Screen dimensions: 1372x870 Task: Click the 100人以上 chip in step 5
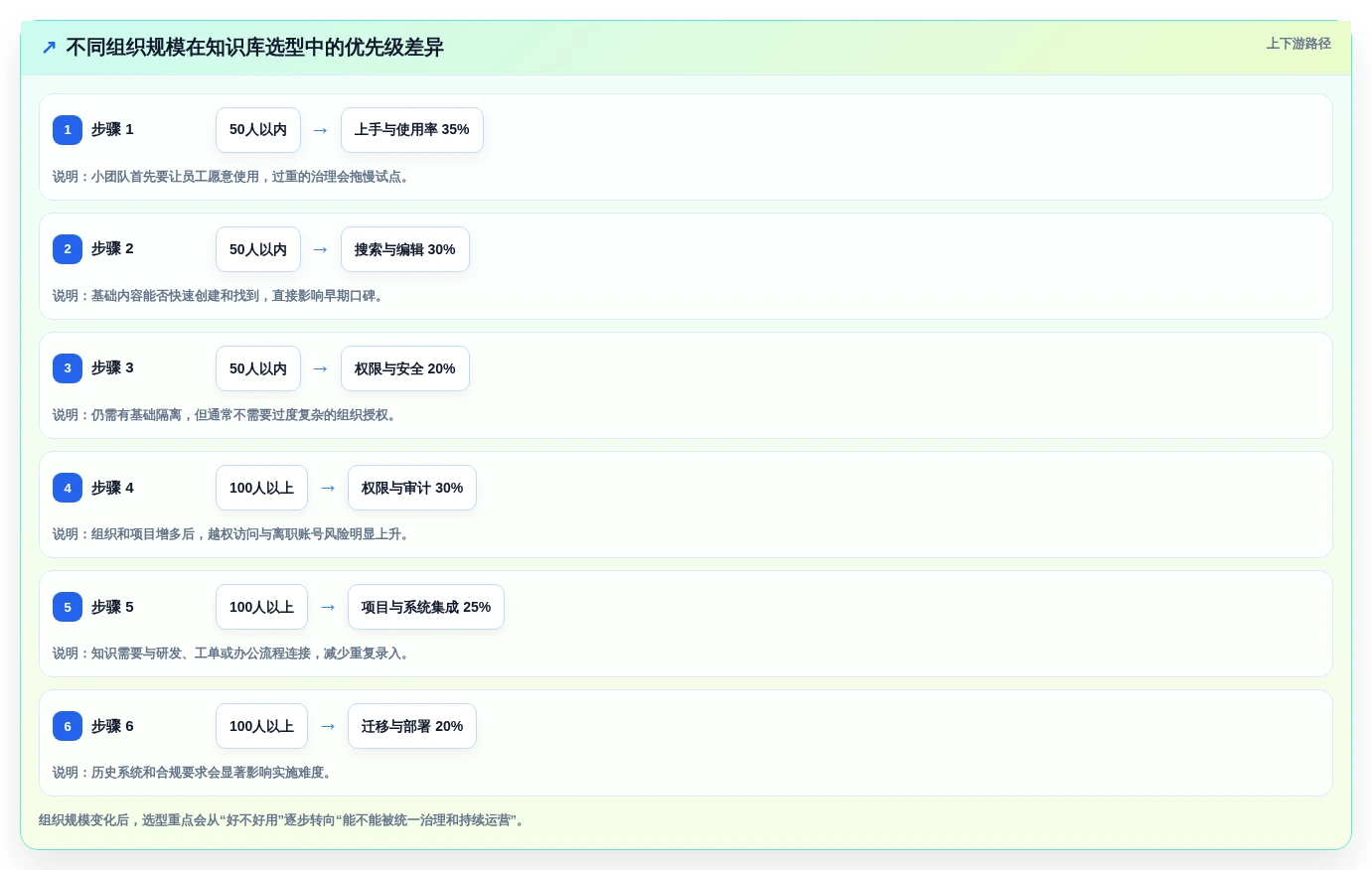261,607
